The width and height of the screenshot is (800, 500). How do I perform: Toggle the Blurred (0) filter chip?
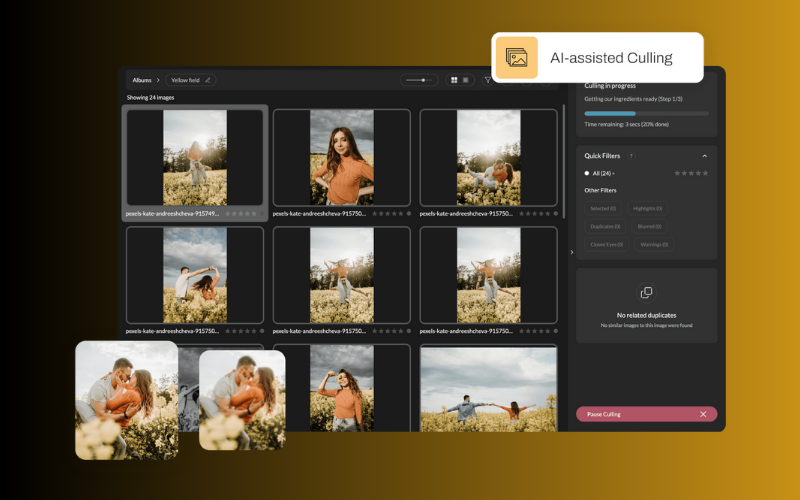click(647, 226)
